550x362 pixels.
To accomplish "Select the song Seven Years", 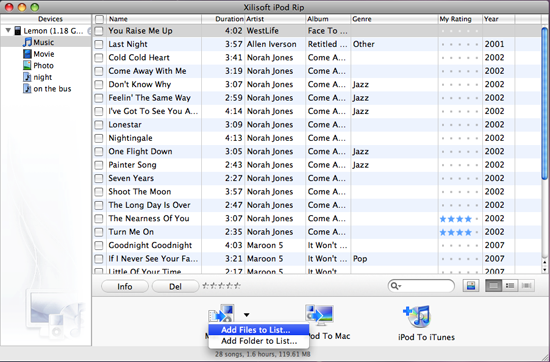I will coord(131,178).
